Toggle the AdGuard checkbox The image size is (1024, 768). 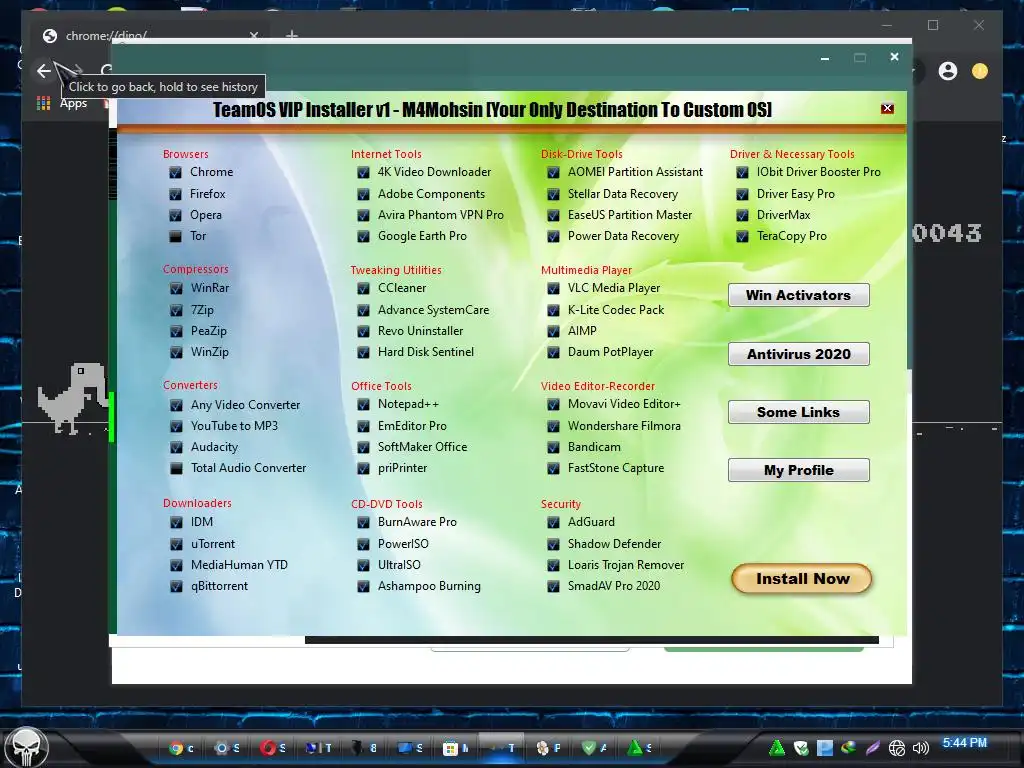[x=553, y=522]
